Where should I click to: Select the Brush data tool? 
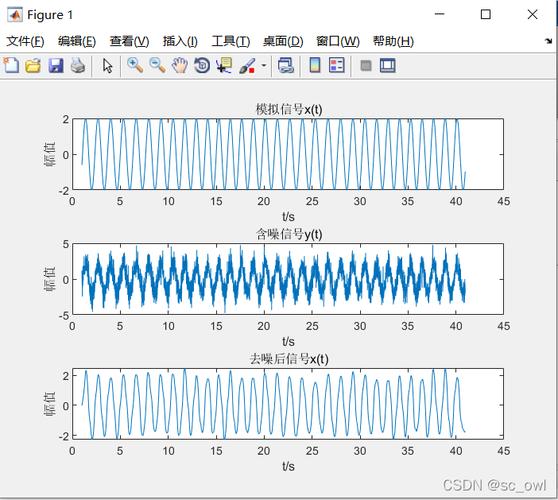coord(247,66)
